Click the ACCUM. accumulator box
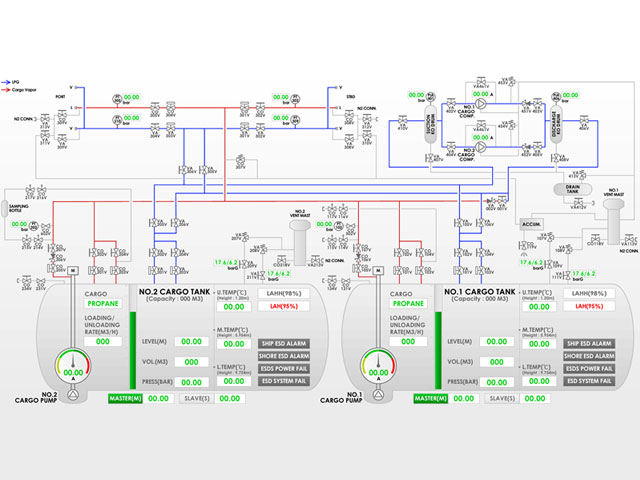640x480 pixels. coord(531,224)
